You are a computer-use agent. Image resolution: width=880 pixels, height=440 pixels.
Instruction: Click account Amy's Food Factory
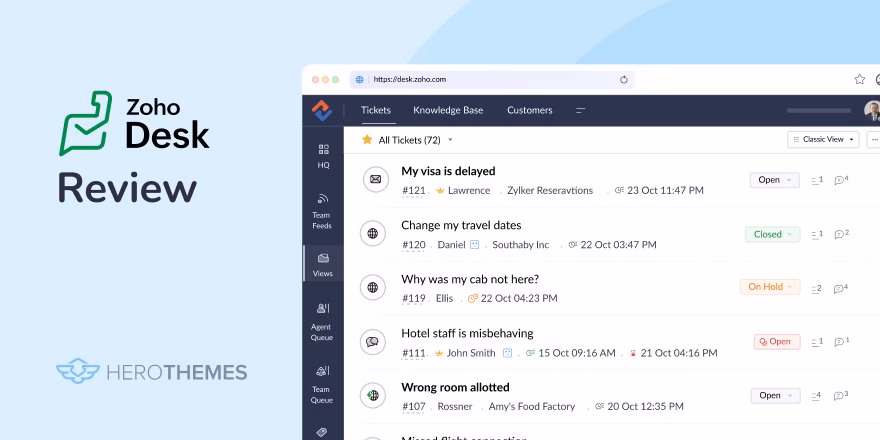tap(532, 406)
